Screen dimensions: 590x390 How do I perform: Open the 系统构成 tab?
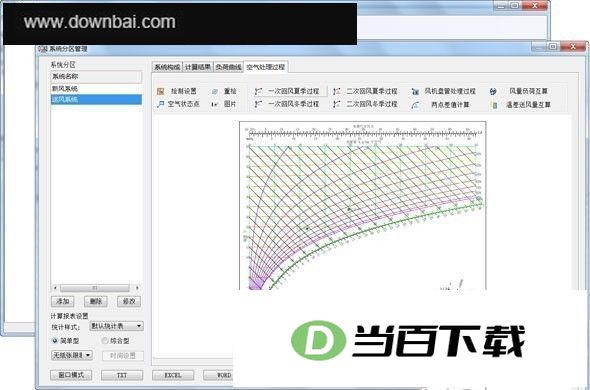click(x=167, y=67)
